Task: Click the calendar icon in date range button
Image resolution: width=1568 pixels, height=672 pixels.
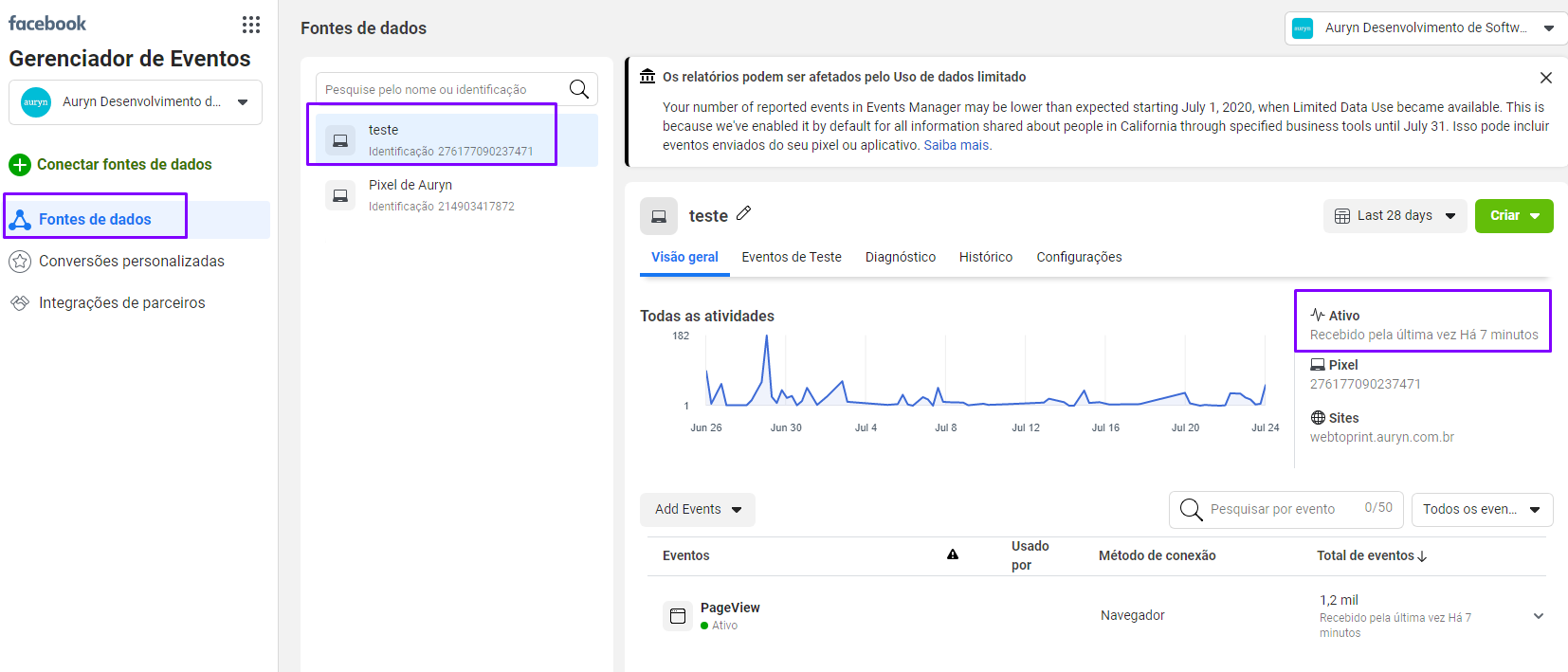Action: point(1342,216)
